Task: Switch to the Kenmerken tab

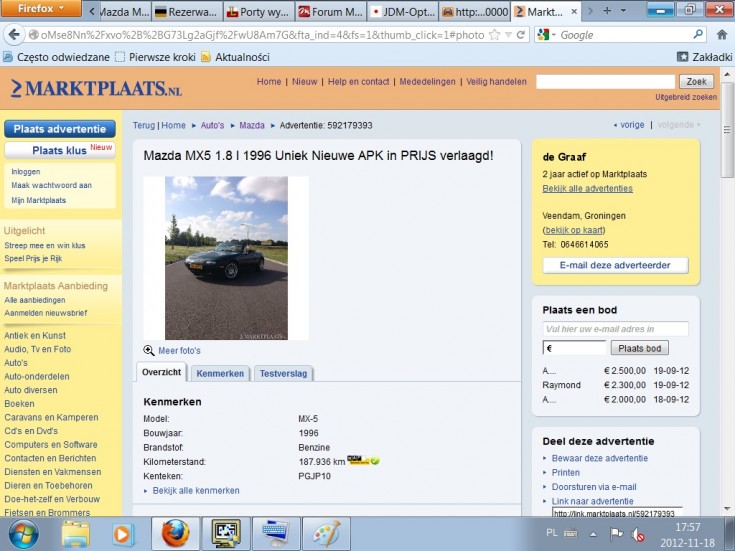Action: (x=220, y=374)
